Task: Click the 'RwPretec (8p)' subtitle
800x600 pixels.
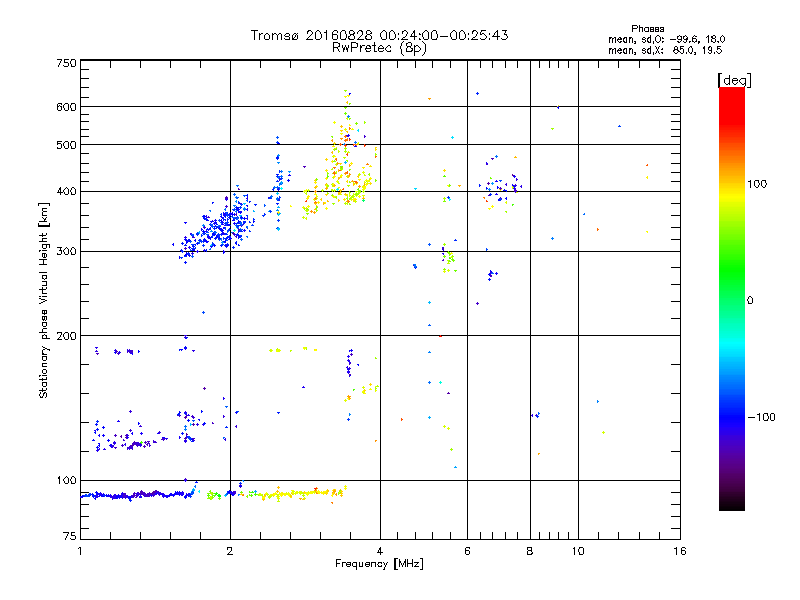Action: pyautogui.click(x=379, y=48)
